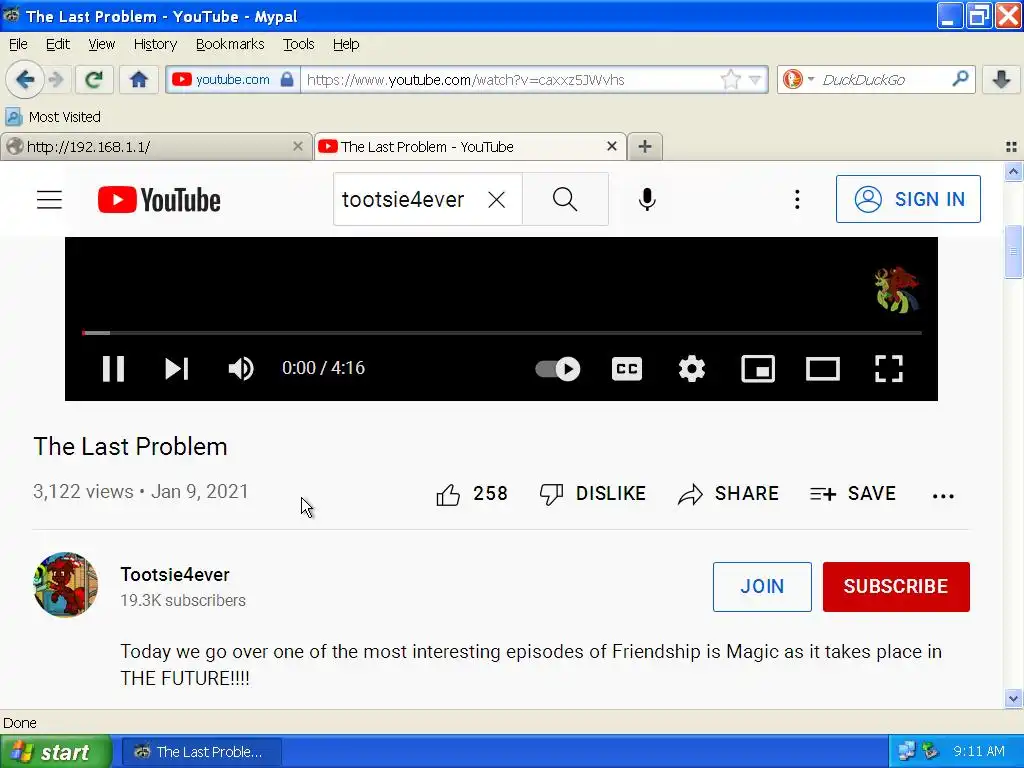1024x768 pixels.
Task: Click the vertical scrollbar thumb
Action: tap(1013, 251)
